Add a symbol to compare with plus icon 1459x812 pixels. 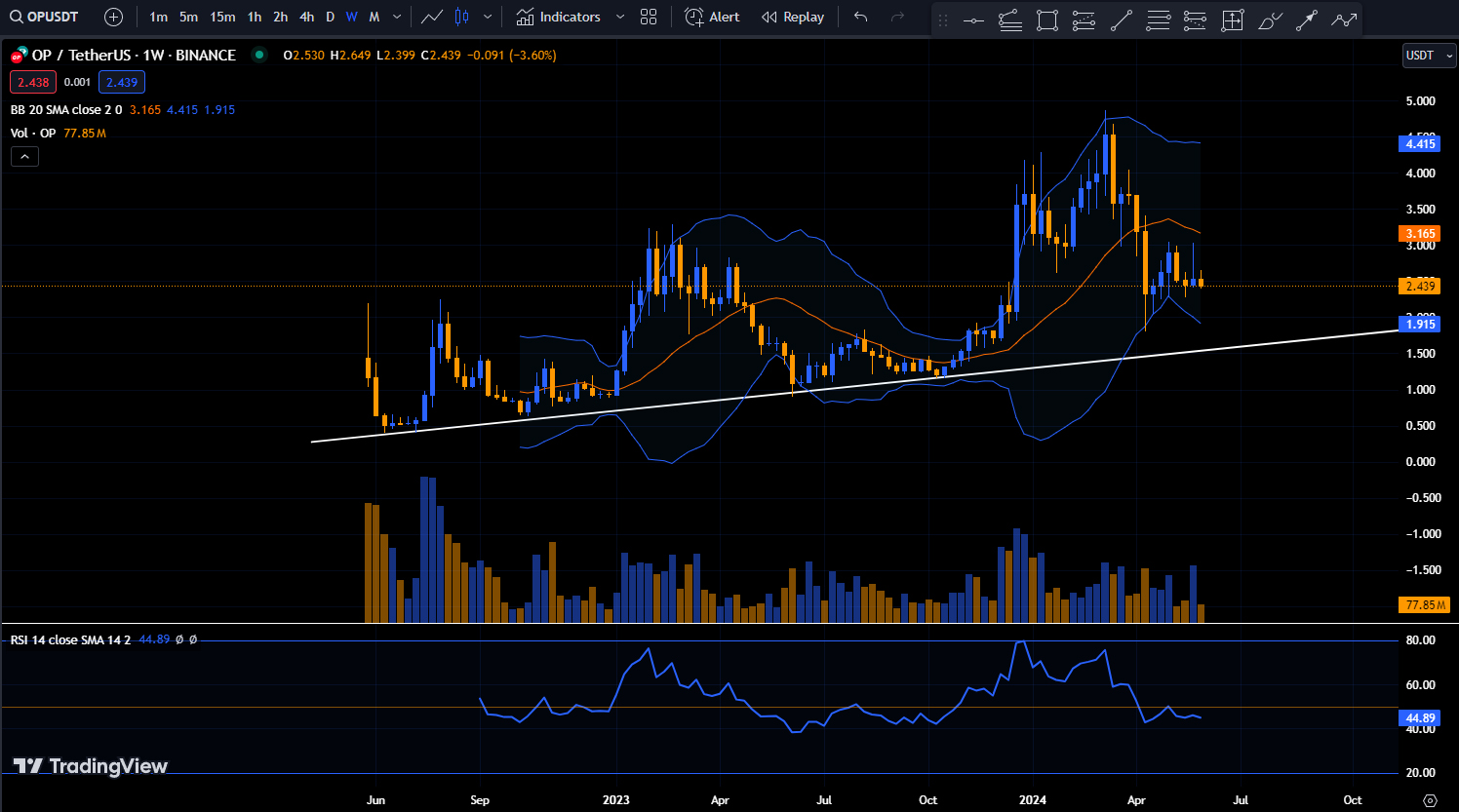[x=113, y=17]
